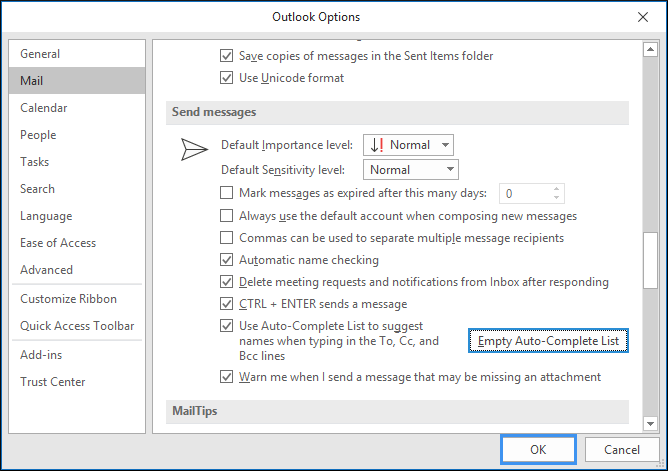Open the Calendar options category
Image resolution: width=668 pixels, height=471 pixels.
tap(77, 108)
